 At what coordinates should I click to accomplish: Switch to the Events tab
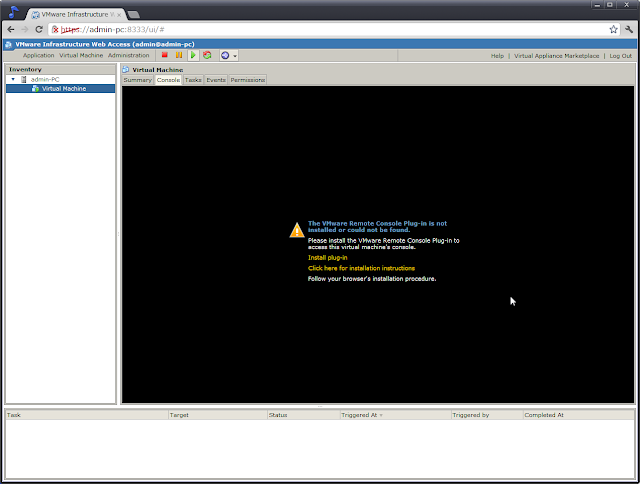point(216,80)
